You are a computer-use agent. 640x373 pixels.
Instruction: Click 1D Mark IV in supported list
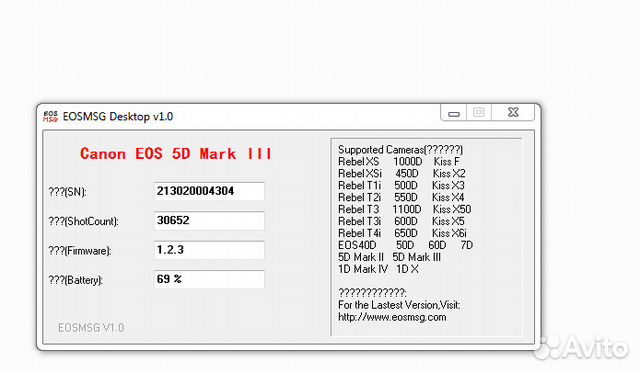click(x=363, y=269)
